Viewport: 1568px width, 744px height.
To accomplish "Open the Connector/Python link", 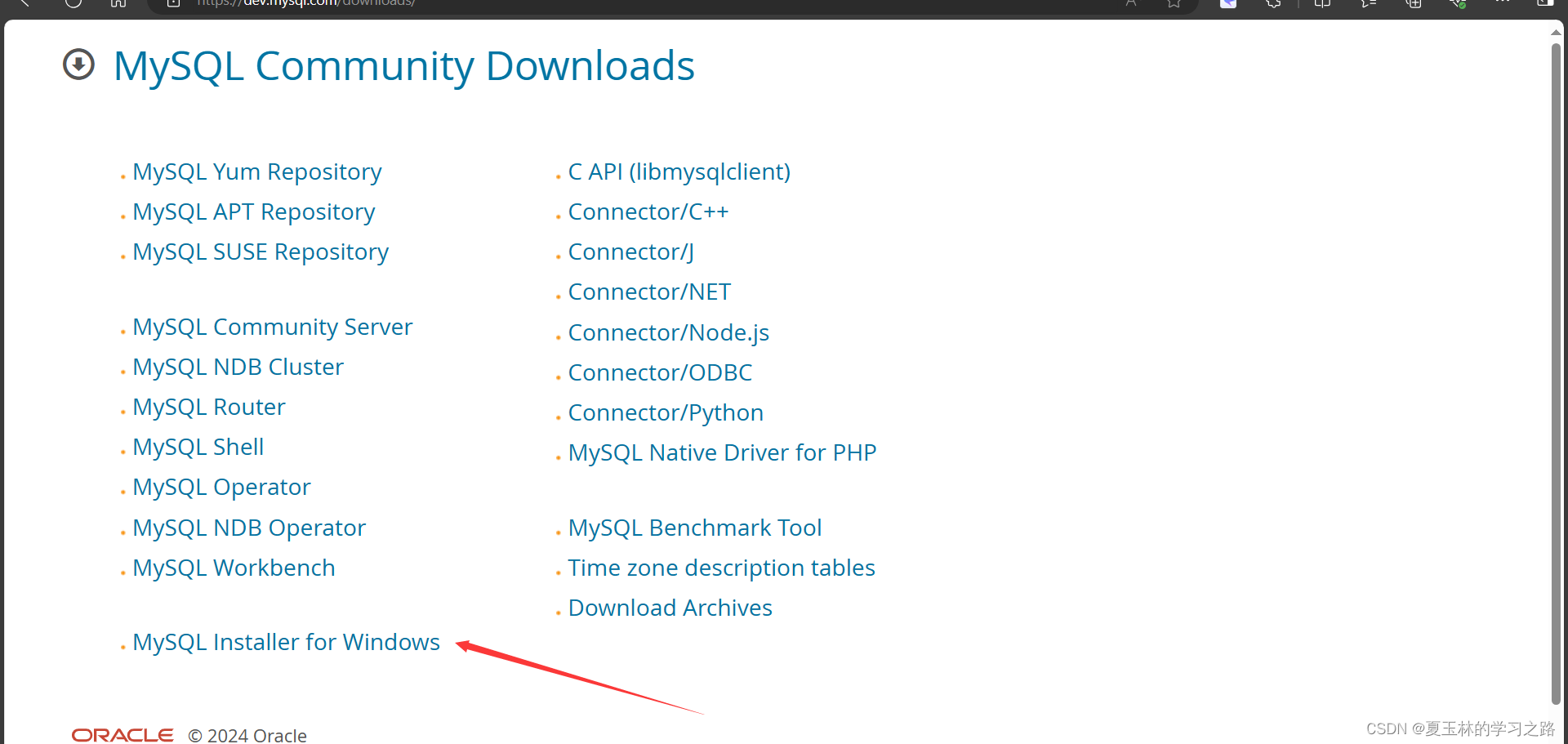I will [666, 413].
